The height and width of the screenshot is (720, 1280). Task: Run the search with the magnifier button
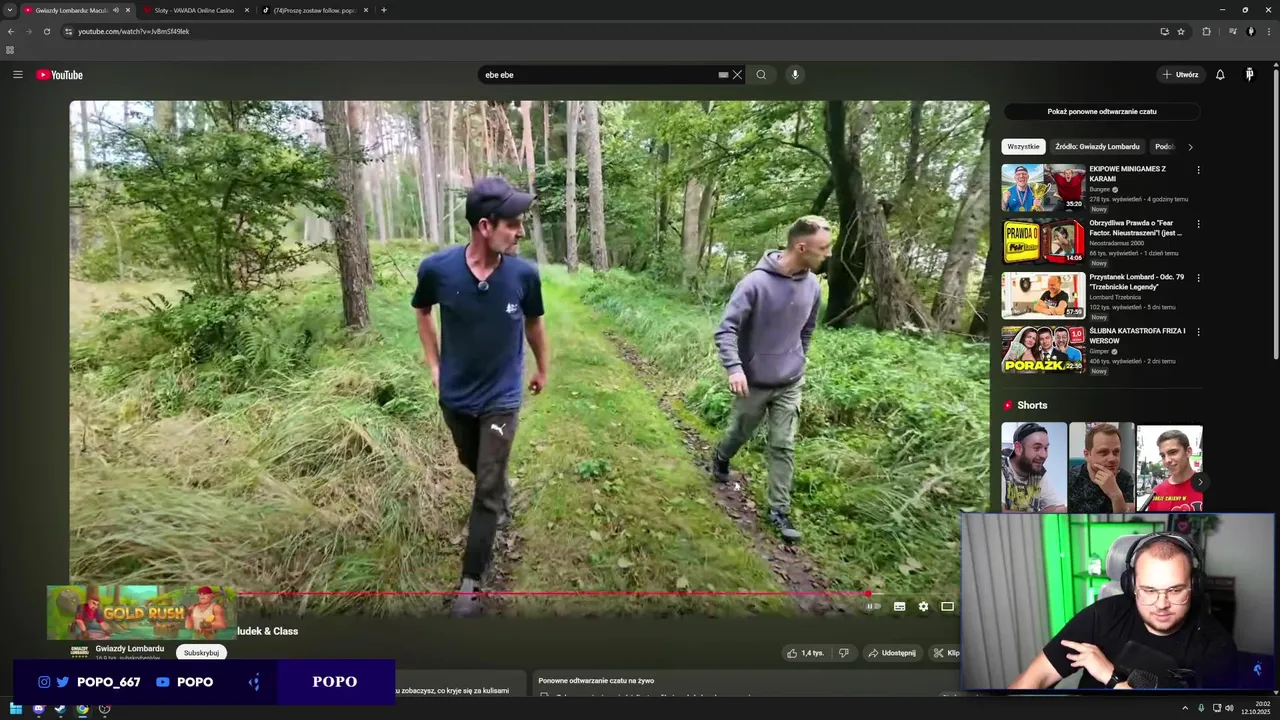(x=761, y=75)
